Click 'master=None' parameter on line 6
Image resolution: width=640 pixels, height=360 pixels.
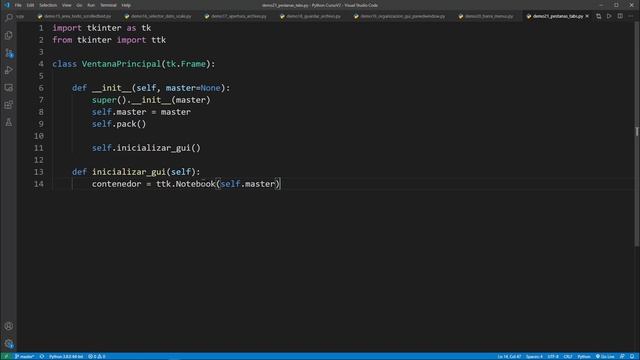[193, 88]
